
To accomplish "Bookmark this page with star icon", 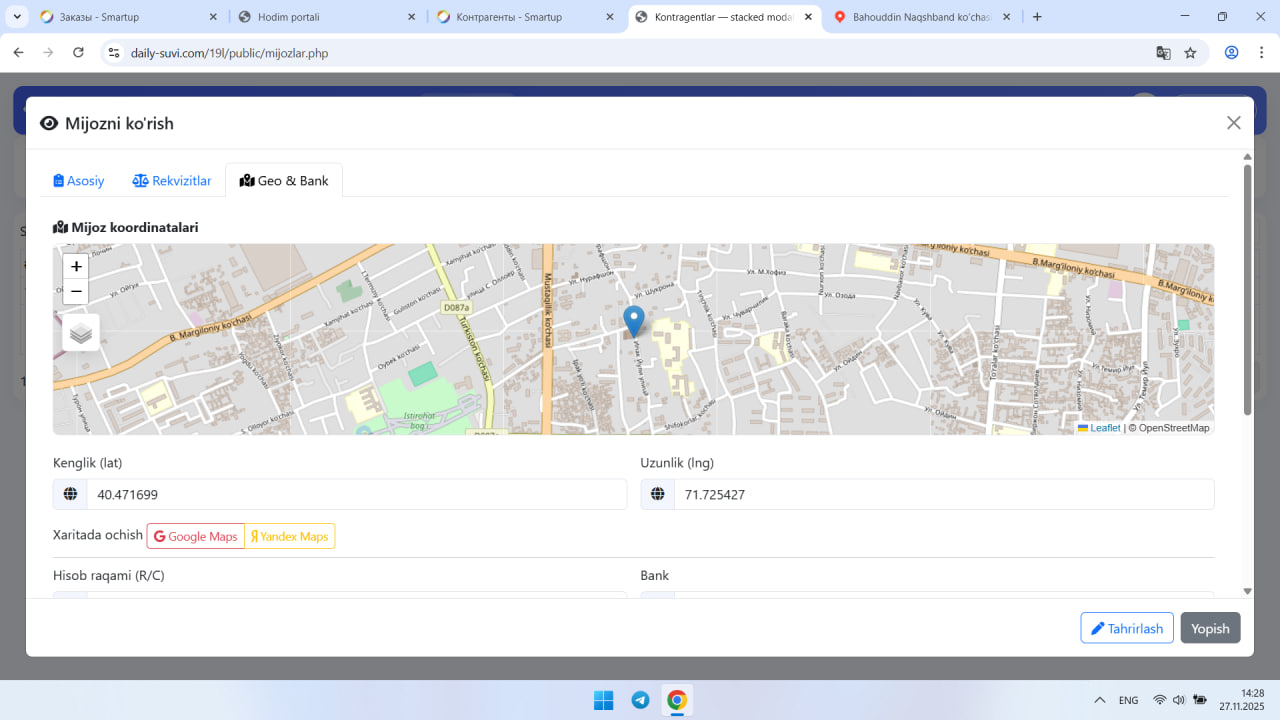I will pos(1190,53).
